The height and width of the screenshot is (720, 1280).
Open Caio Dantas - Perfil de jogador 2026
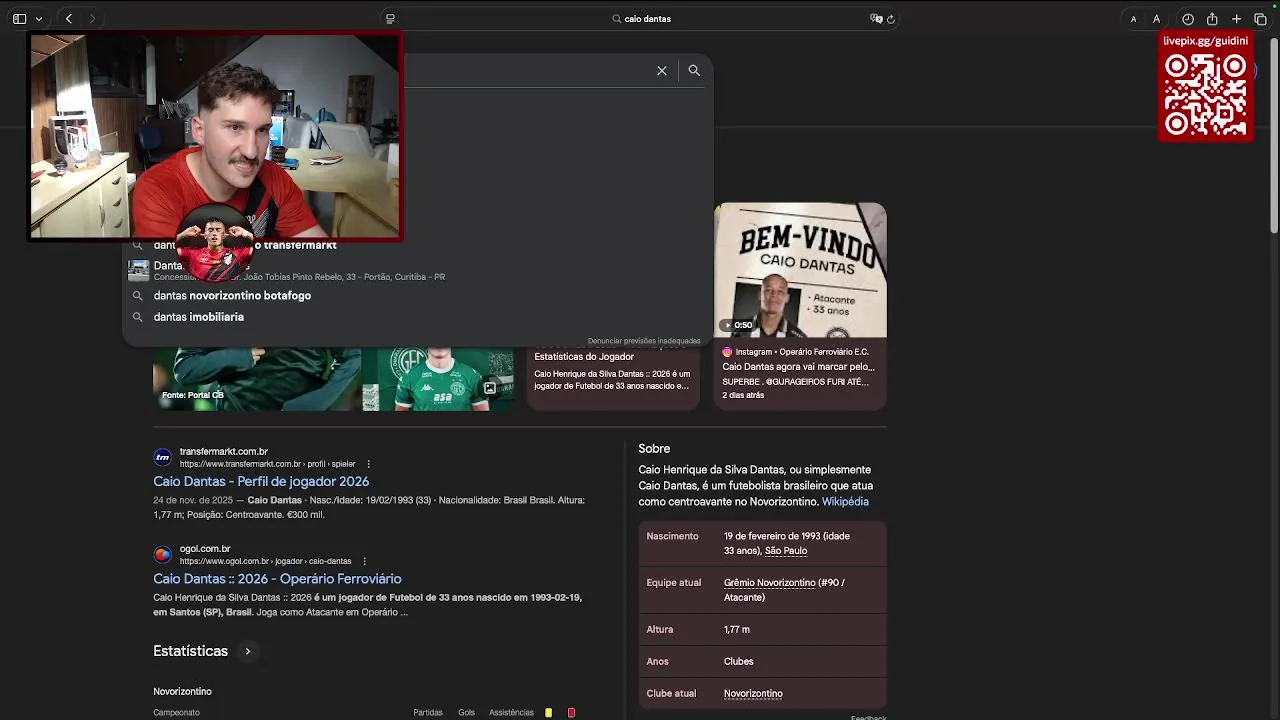261,481
